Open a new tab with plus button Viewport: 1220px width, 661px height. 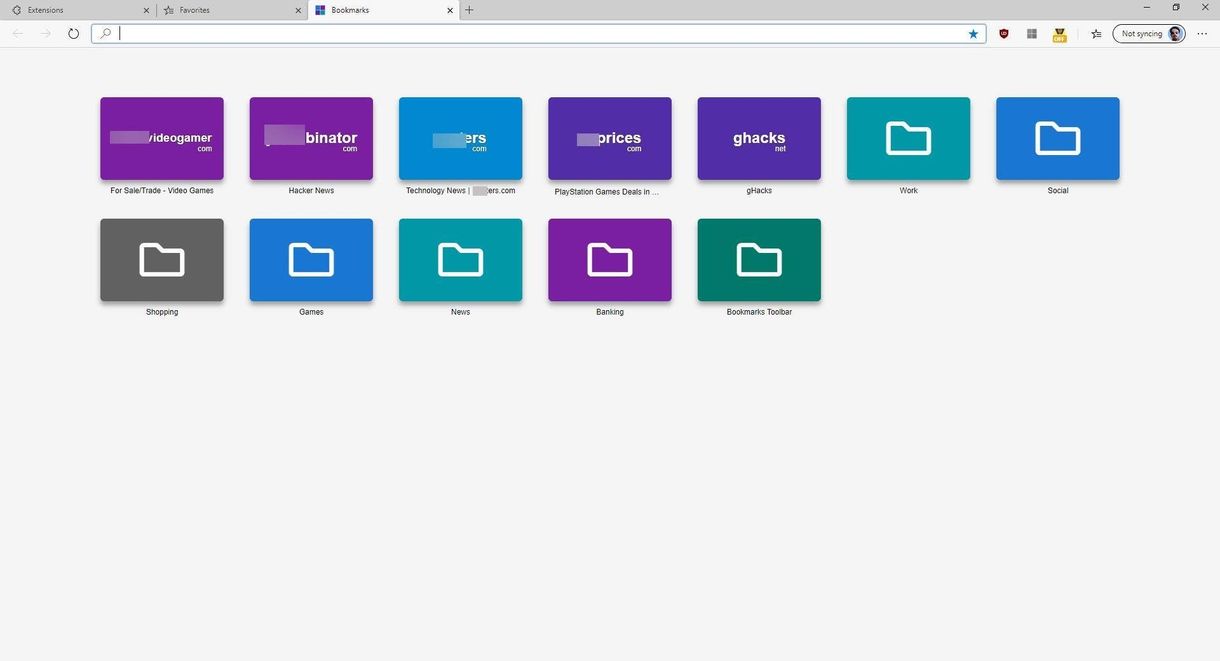click(470, 10)
